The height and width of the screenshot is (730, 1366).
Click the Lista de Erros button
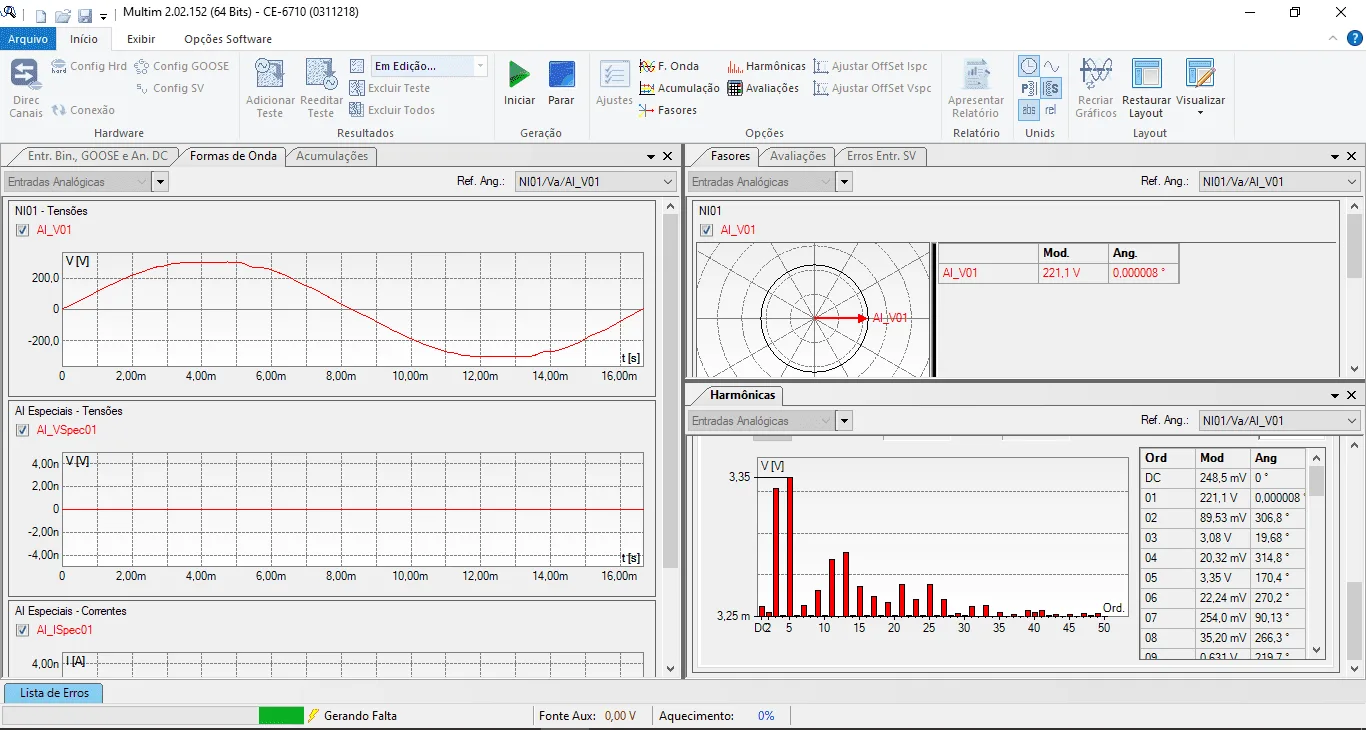pyautogui.click(x=54, y=693)
